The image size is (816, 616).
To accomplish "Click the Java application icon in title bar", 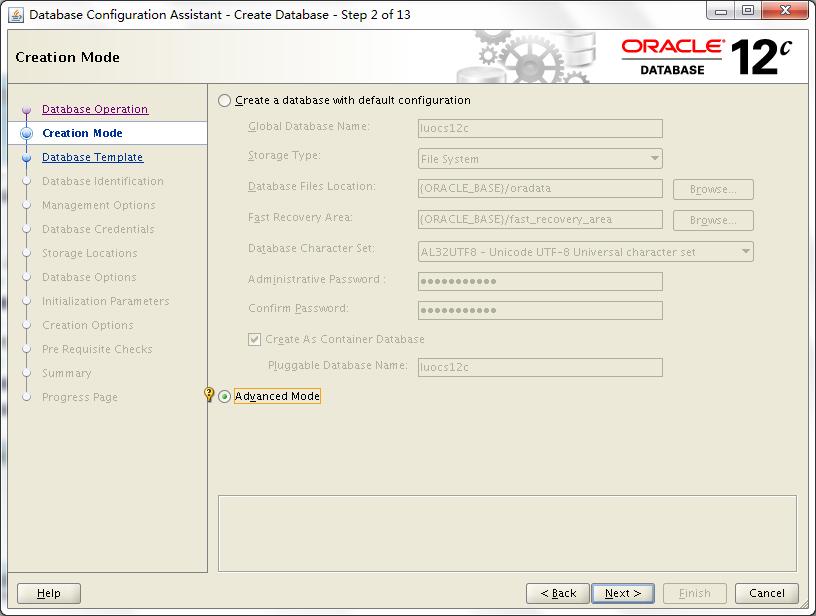I will 16,15.
